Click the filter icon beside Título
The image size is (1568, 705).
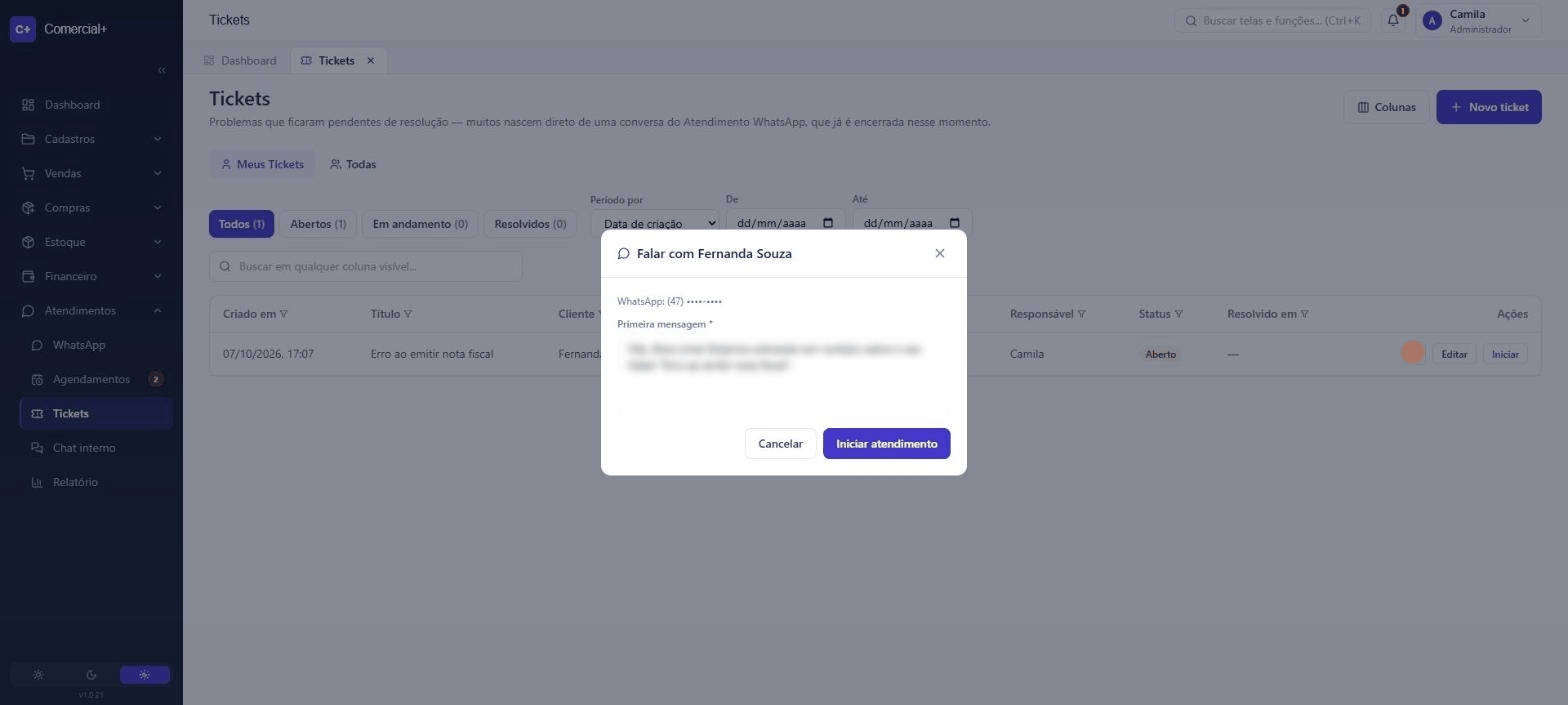[408, 314]
